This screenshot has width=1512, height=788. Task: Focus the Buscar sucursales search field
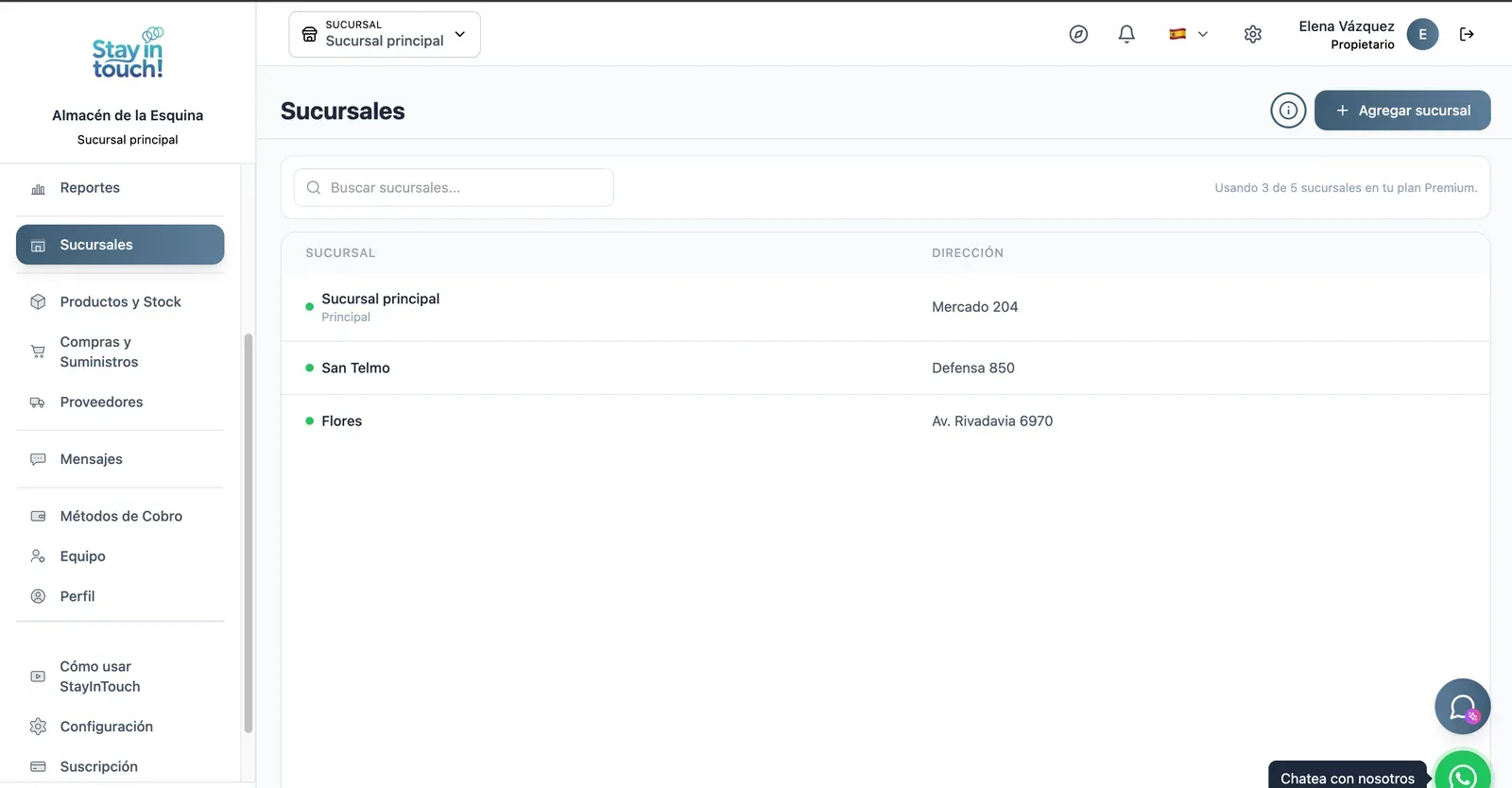[454, 188]
